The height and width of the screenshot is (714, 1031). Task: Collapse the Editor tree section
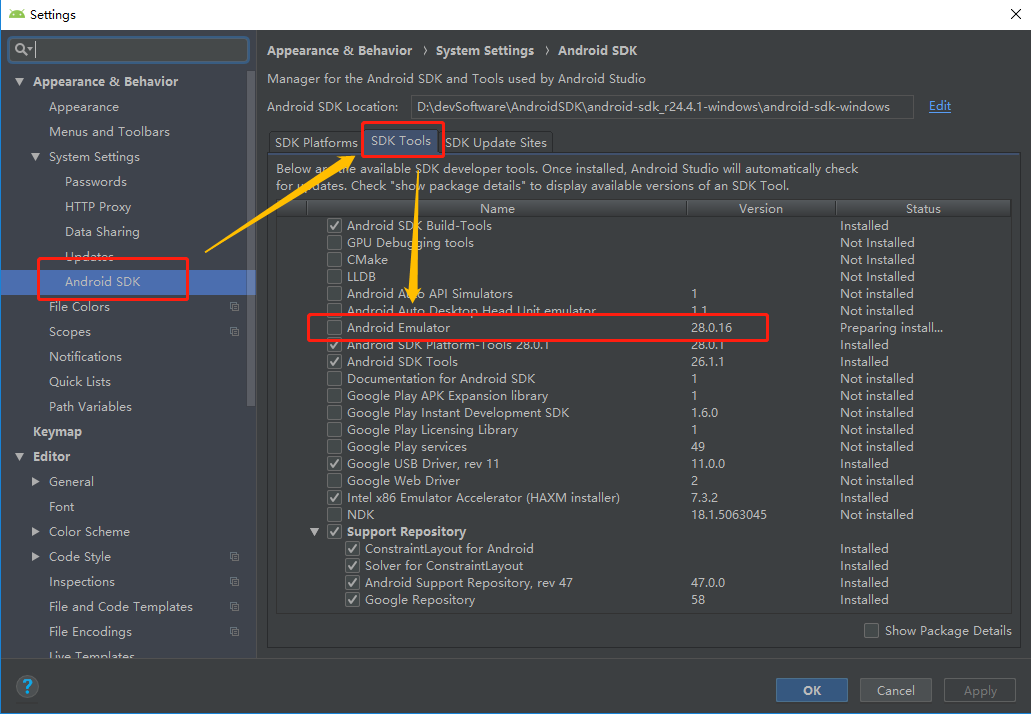click(20, 456)
